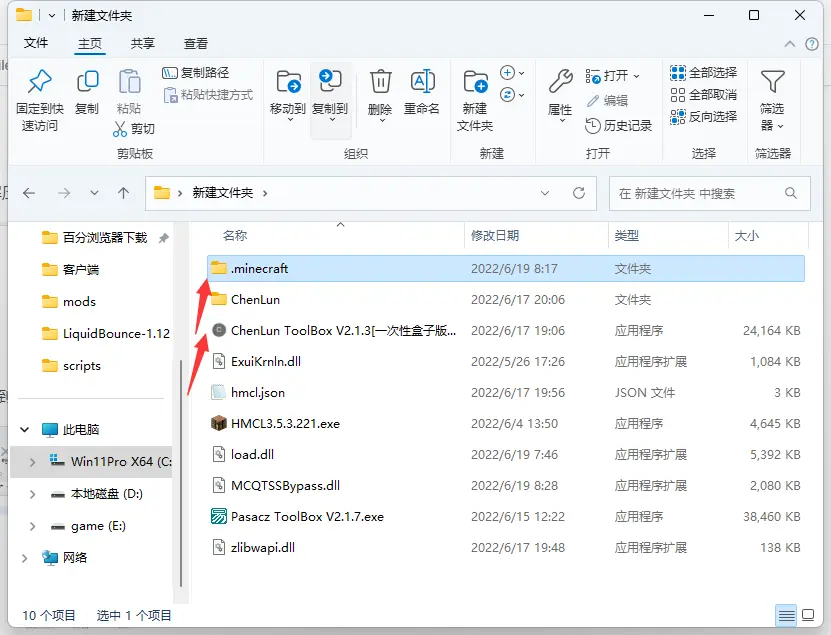Collapse the 此电脑 tree node
The width and height of the screenshot is (831, 635).
tap(23, 431)
